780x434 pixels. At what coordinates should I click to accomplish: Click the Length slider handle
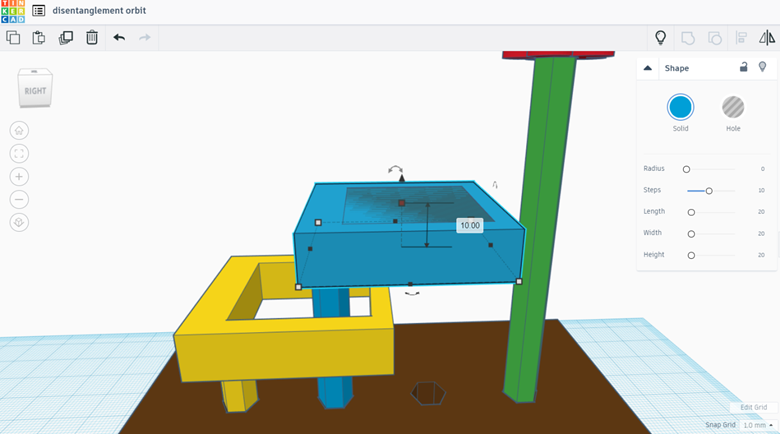point(691,212)
